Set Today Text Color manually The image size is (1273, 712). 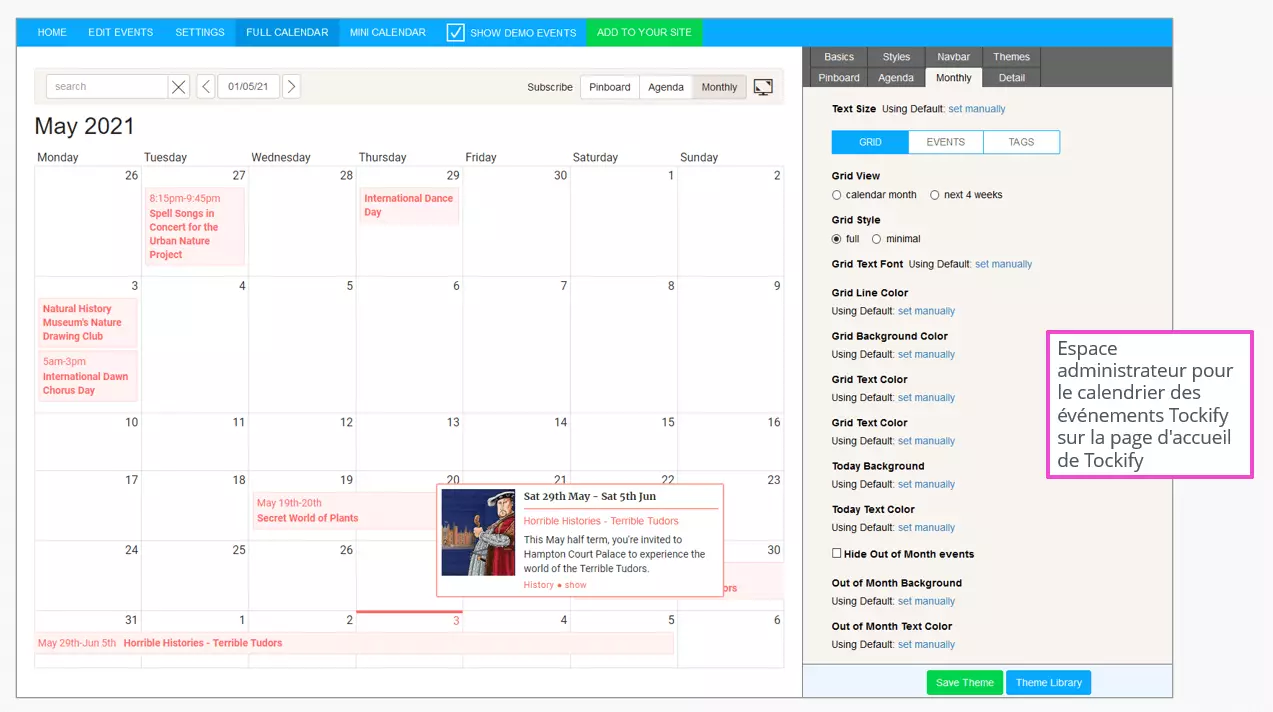tap(926, 527)
